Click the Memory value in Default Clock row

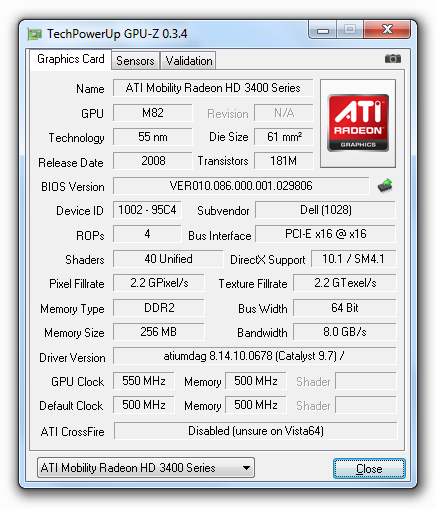[x=256, y=405]
